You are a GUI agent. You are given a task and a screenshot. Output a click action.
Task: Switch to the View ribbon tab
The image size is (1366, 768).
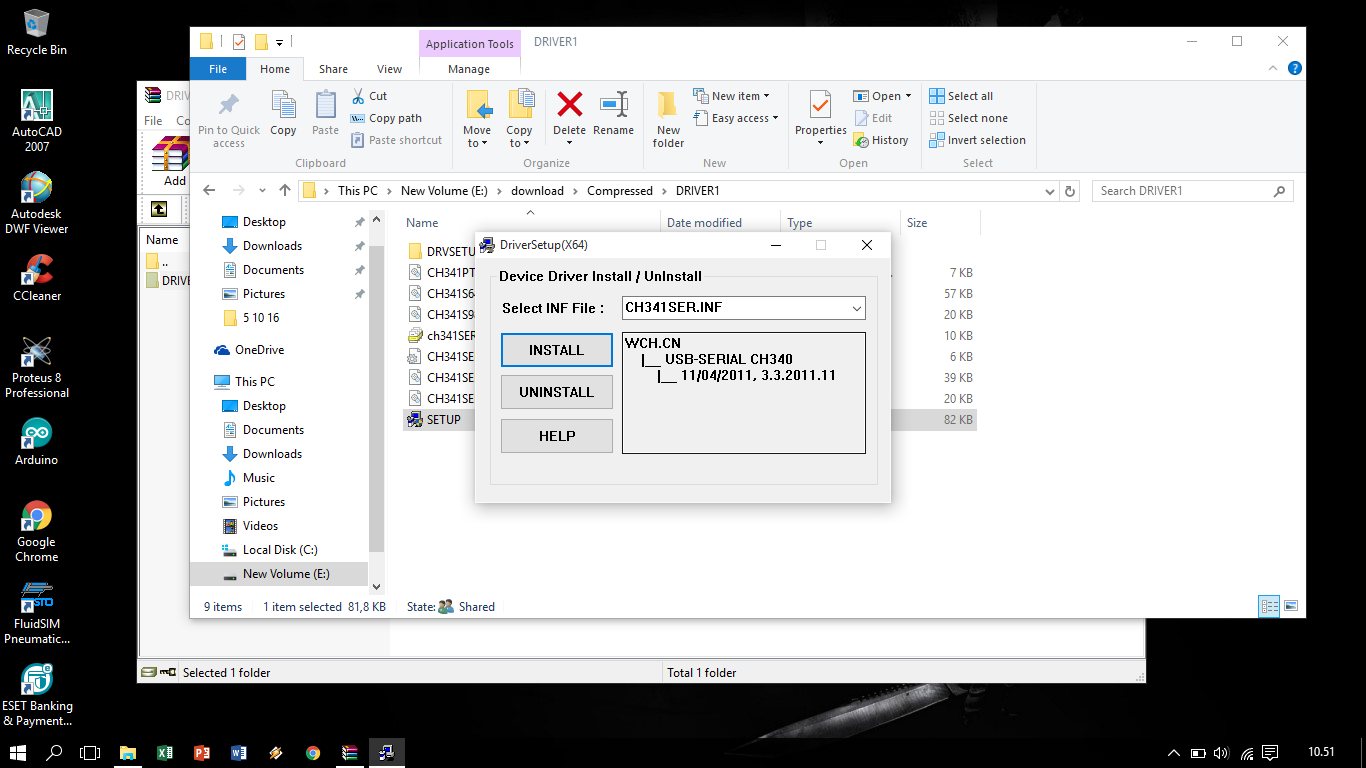tap(389, 69)
